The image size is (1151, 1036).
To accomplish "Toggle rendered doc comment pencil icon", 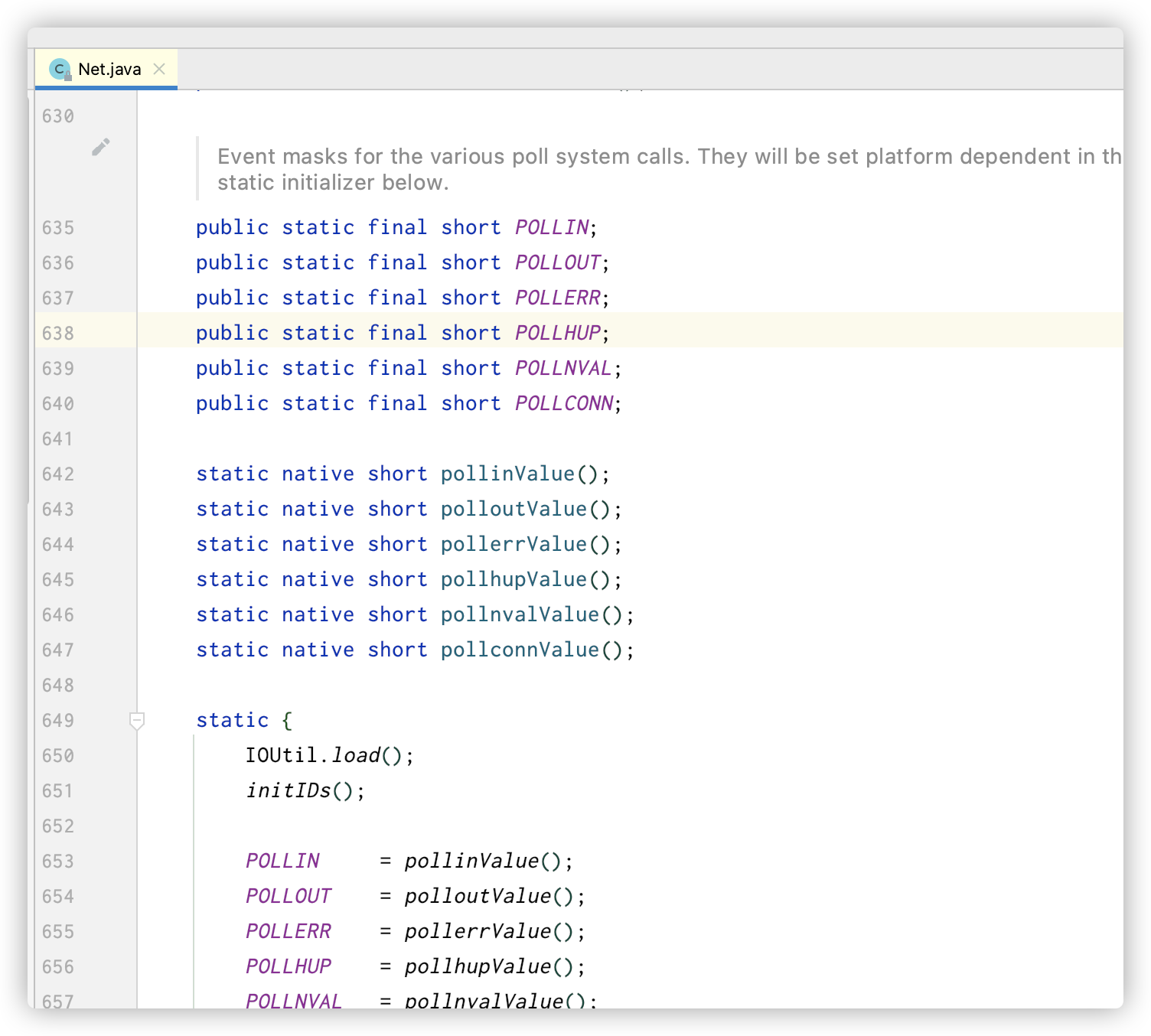I will click(100, 147).
